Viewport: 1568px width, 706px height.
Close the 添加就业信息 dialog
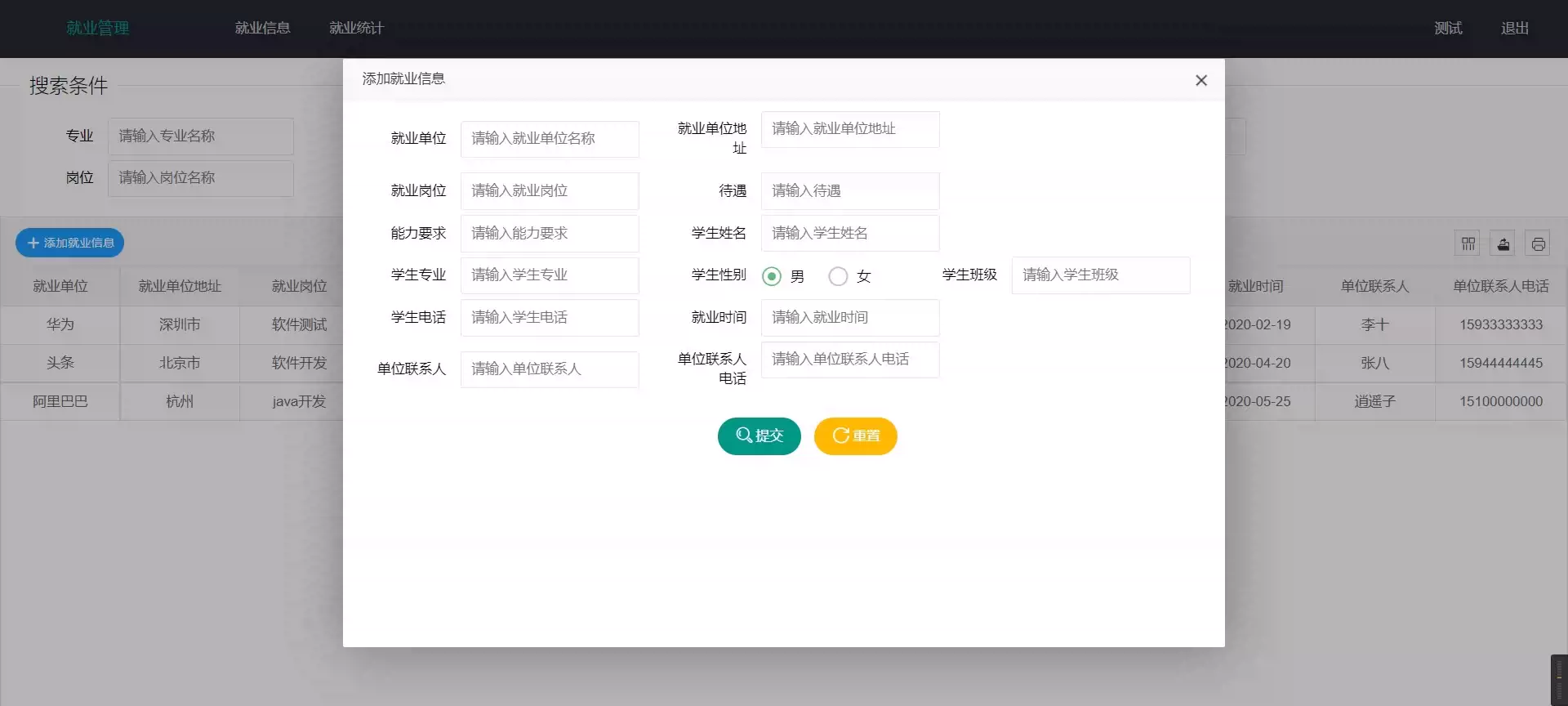1200,80
